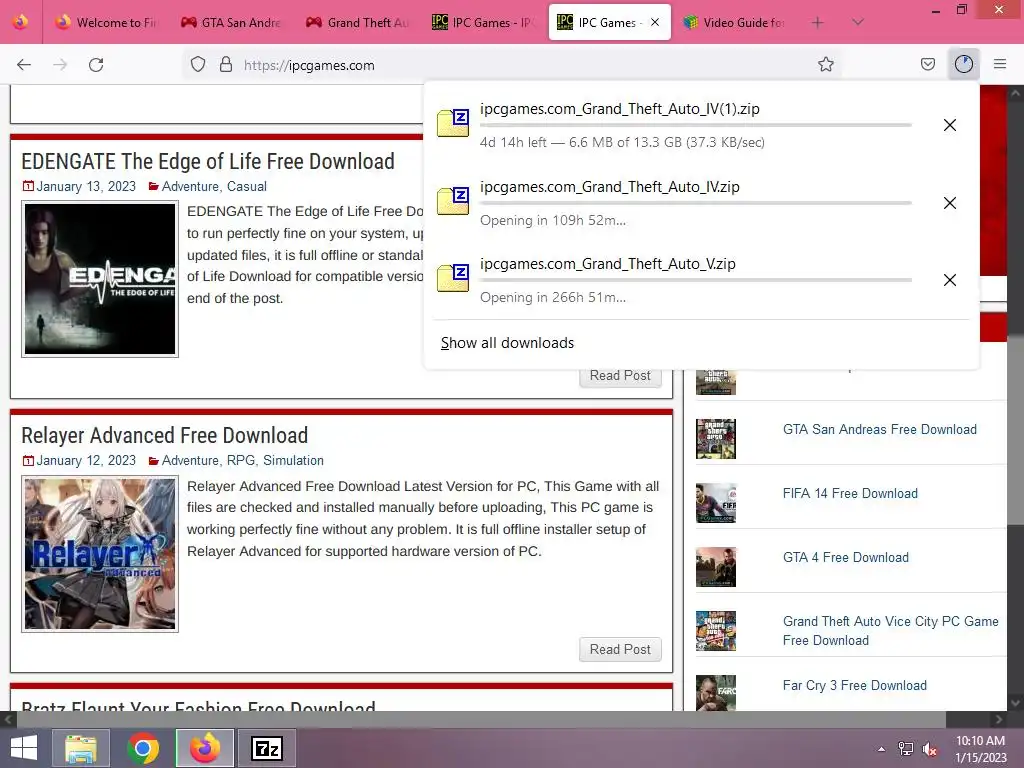Open Relayer Advanced Free Download title
This screenshot has width=1024, height=768.
coord(165,436)
